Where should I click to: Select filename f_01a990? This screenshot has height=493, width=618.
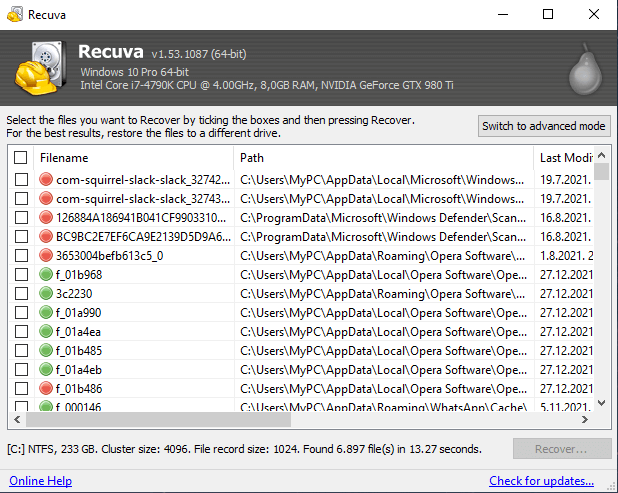click(78, 313)
